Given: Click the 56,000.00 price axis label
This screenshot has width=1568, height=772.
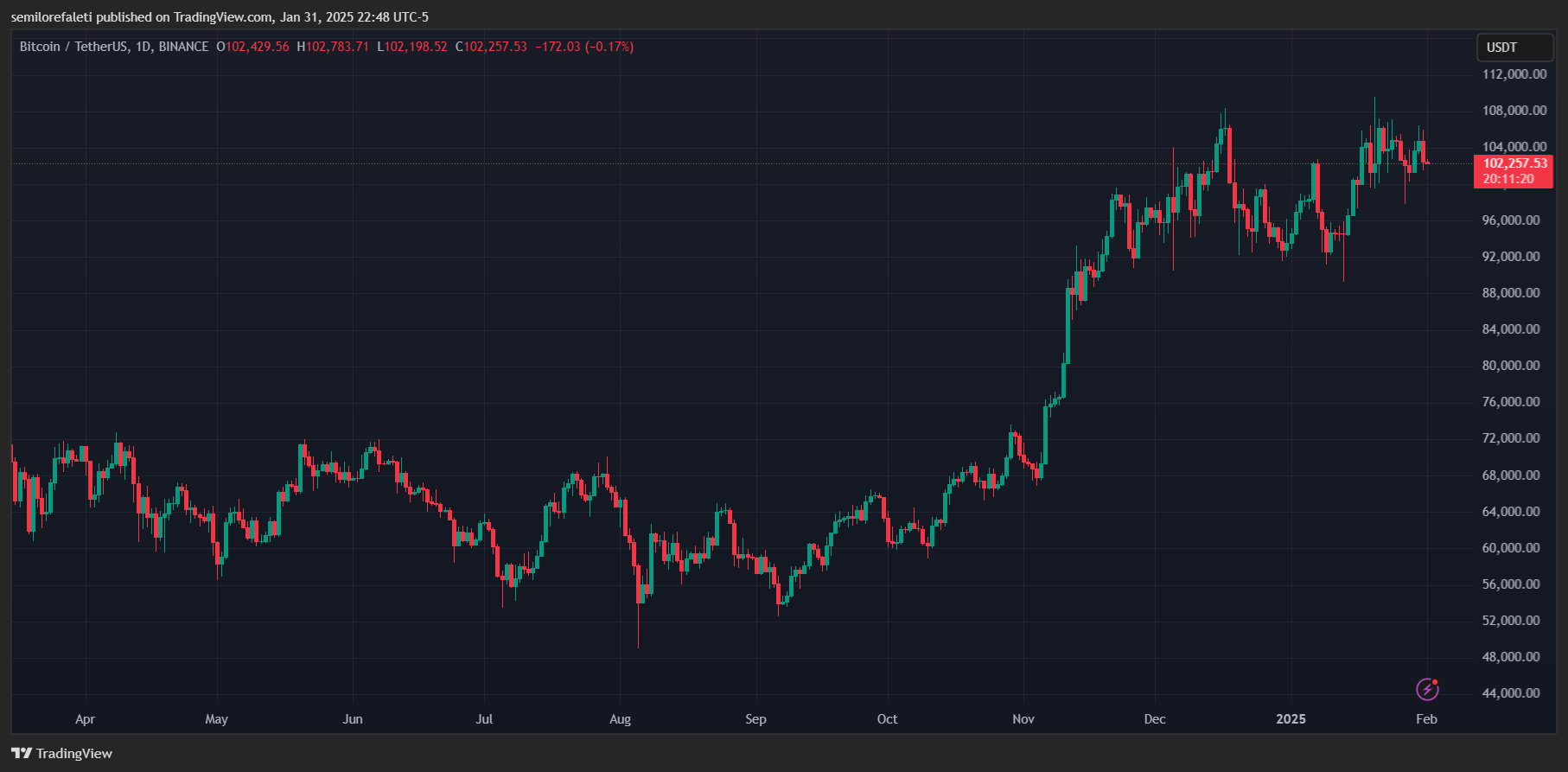Looking at the screenshot, I should click(x=1511, y=584).
